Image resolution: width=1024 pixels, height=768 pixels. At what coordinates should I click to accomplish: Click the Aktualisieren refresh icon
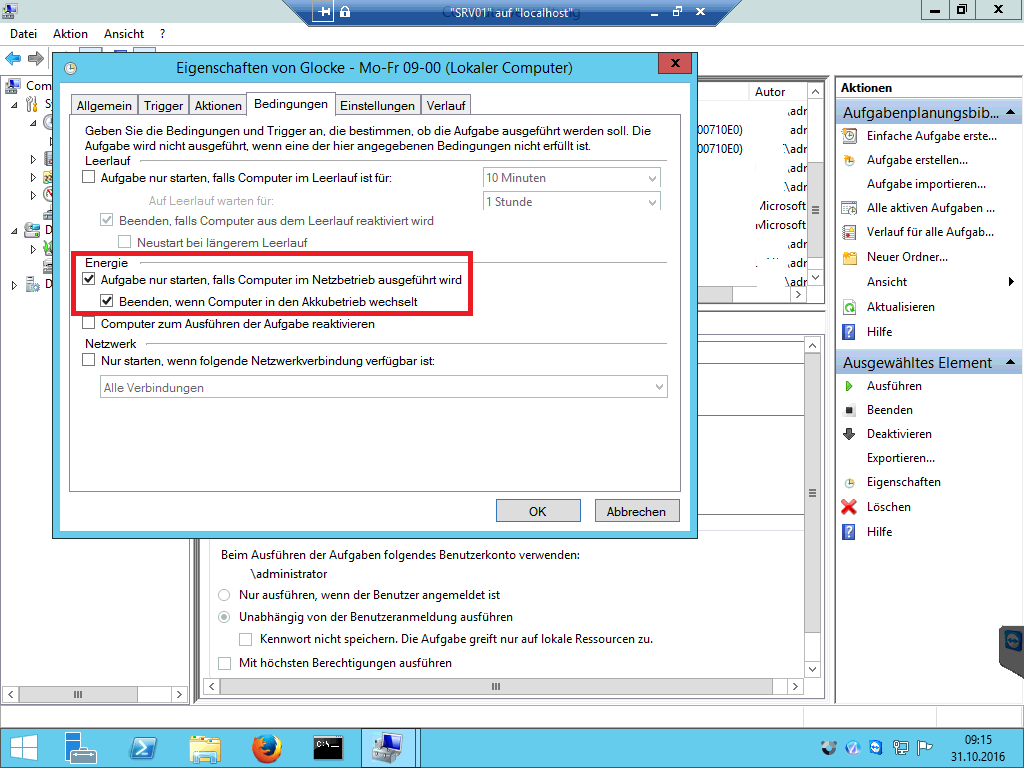pos(849,307)
